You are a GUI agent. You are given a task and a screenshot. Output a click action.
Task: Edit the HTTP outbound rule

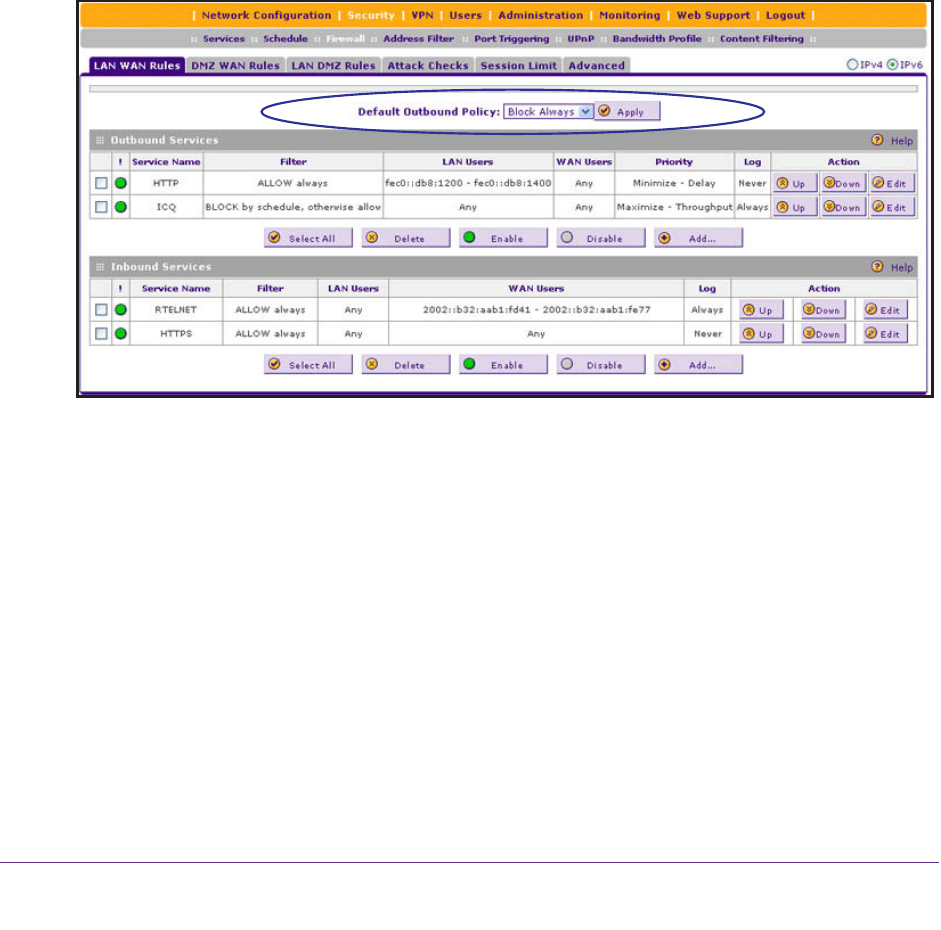point(892,183)
